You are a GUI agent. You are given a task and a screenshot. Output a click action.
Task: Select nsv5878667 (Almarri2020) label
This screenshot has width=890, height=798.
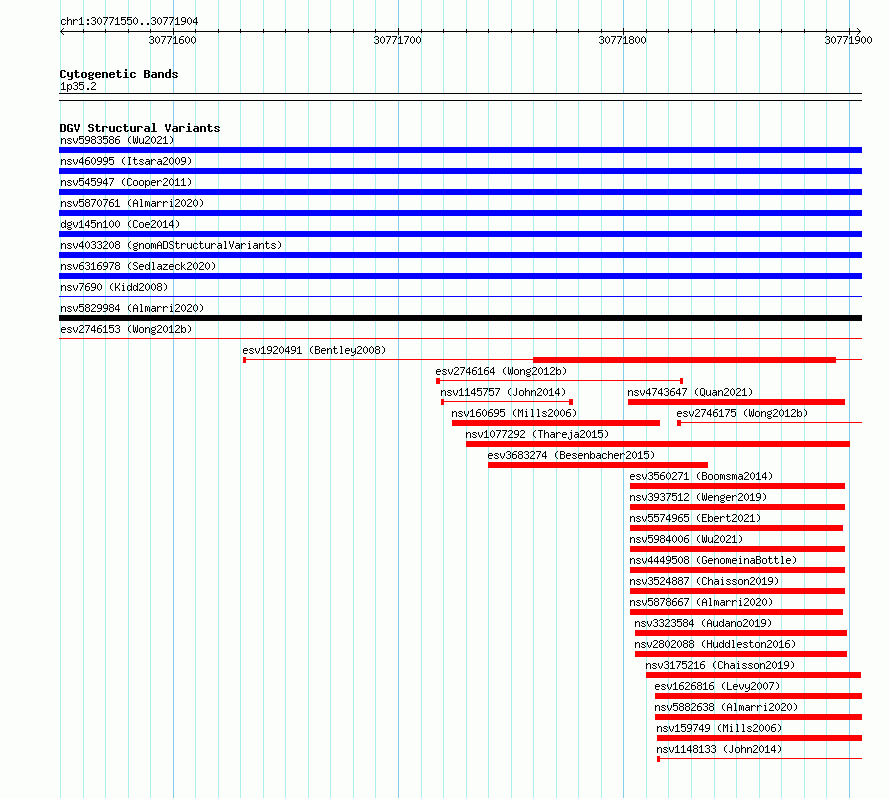pyautogui.click(x=701, y=602)
